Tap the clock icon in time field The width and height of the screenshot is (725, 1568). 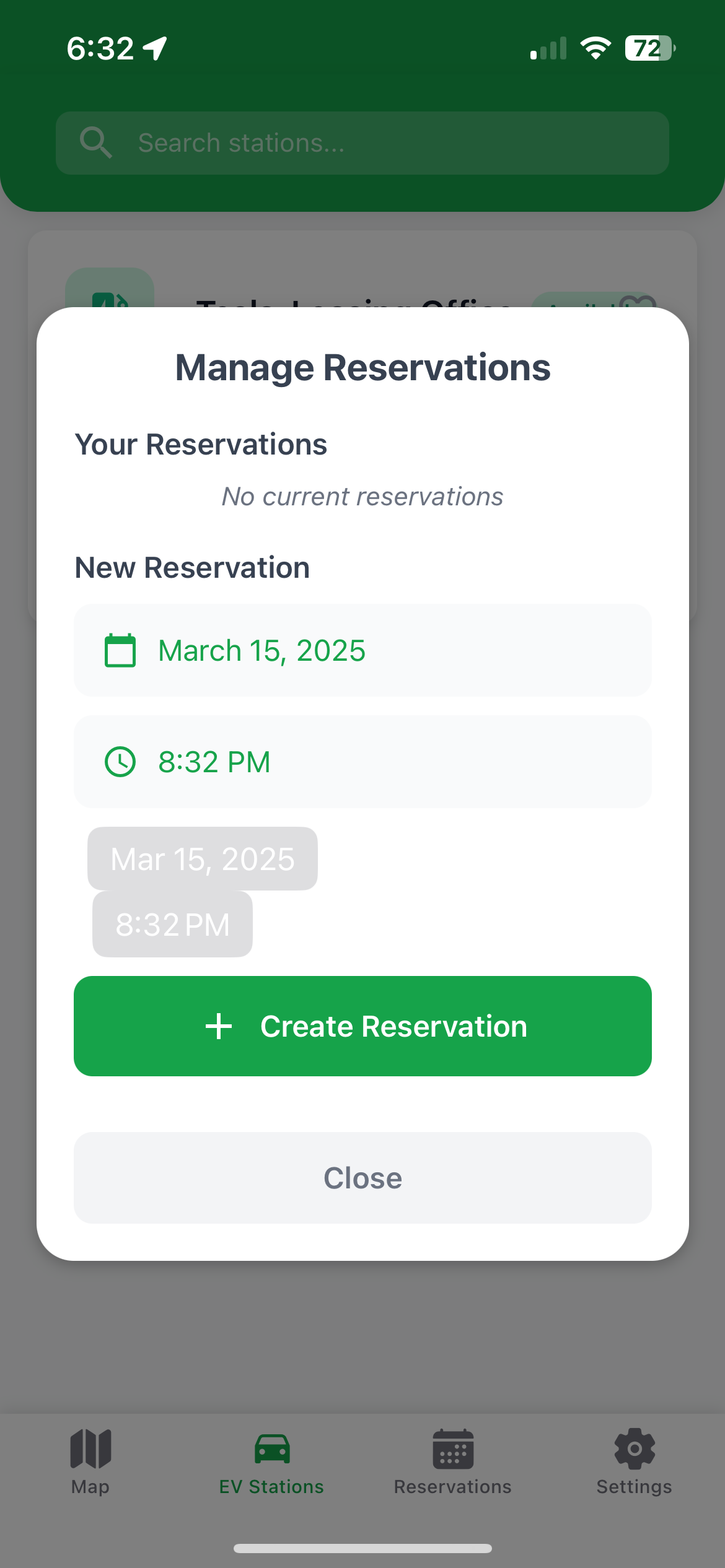point(120,762)
